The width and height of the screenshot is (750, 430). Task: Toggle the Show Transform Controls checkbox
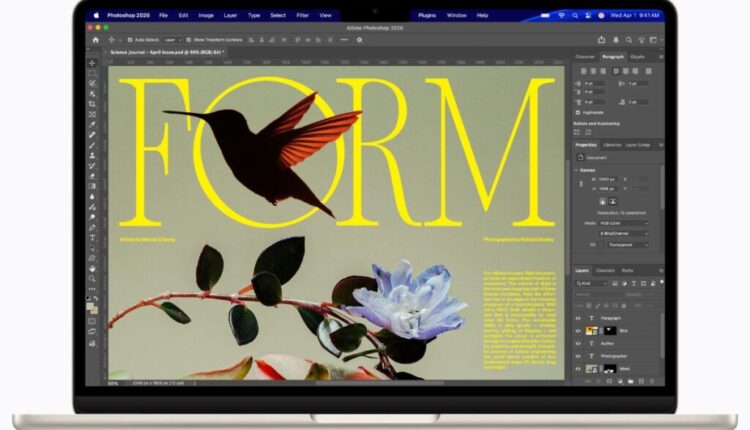click(190, 40)
